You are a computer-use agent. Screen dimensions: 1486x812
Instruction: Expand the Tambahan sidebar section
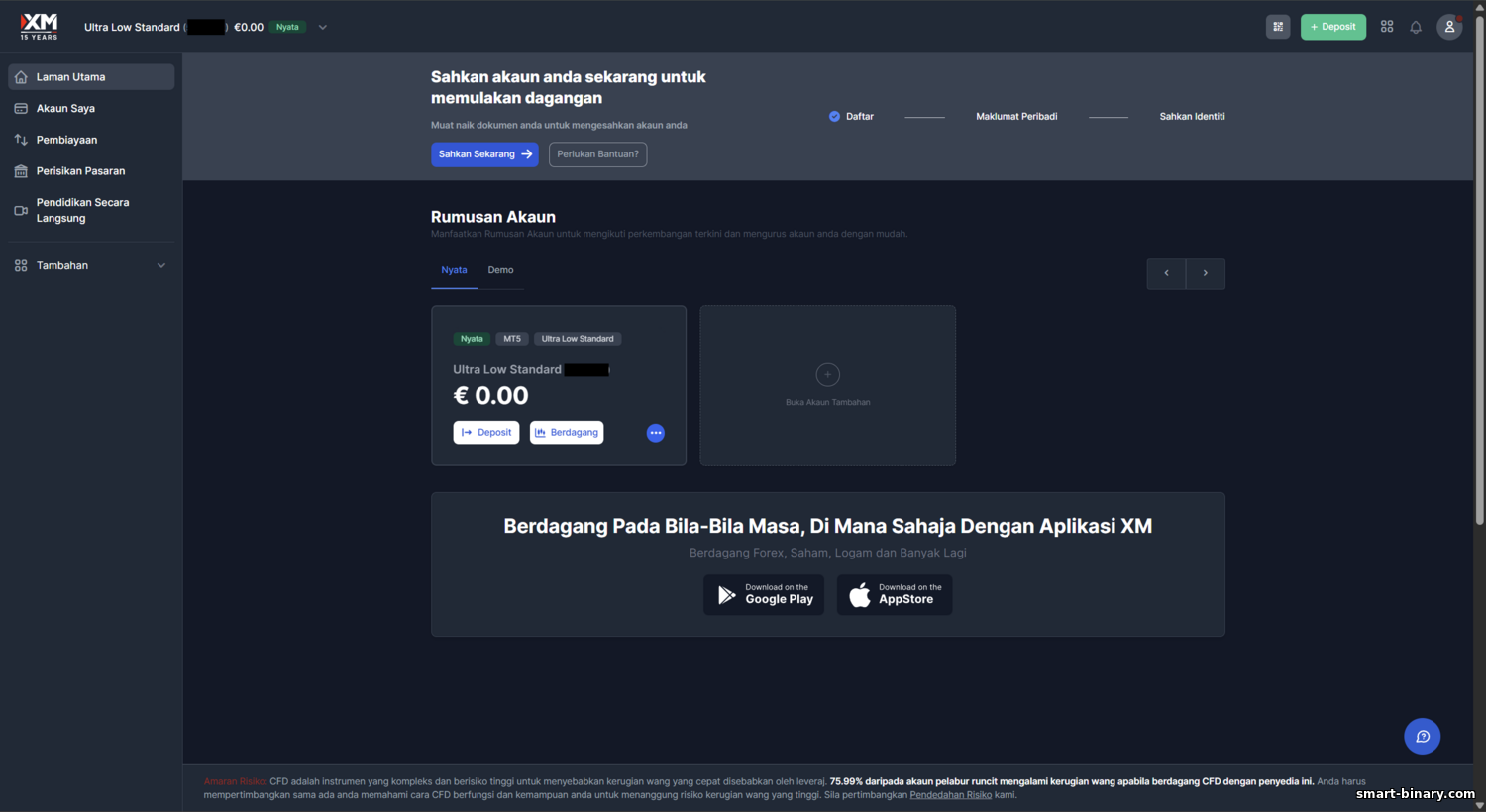tap(91, 265)
